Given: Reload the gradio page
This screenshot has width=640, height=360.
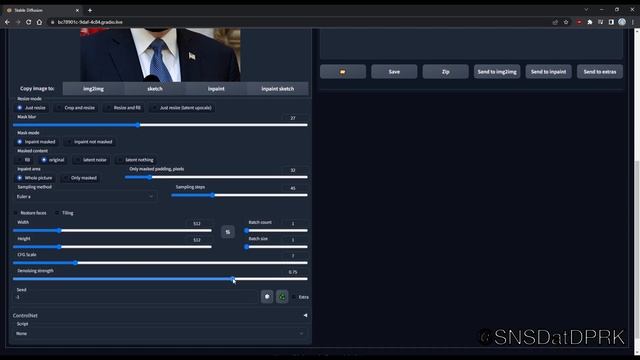Looking at the screenshot, I should point(29,22).
